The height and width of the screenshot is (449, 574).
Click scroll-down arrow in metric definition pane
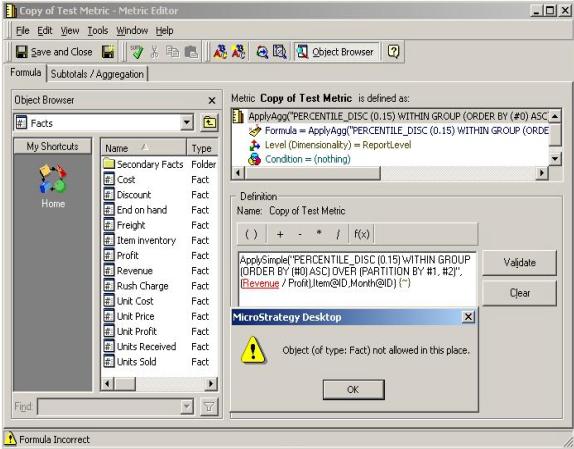[x=555, y=159]
